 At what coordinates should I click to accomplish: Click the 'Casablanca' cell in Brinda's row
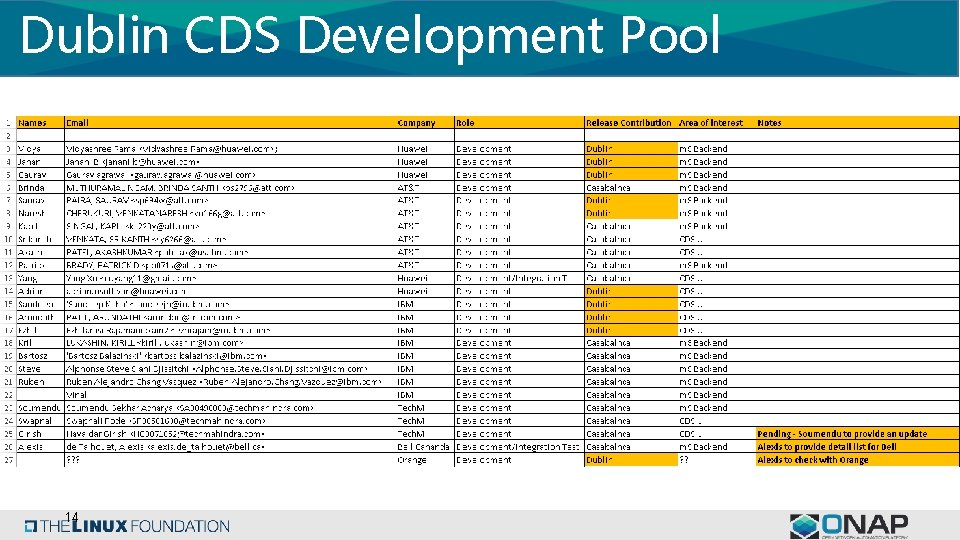(608, 187)
